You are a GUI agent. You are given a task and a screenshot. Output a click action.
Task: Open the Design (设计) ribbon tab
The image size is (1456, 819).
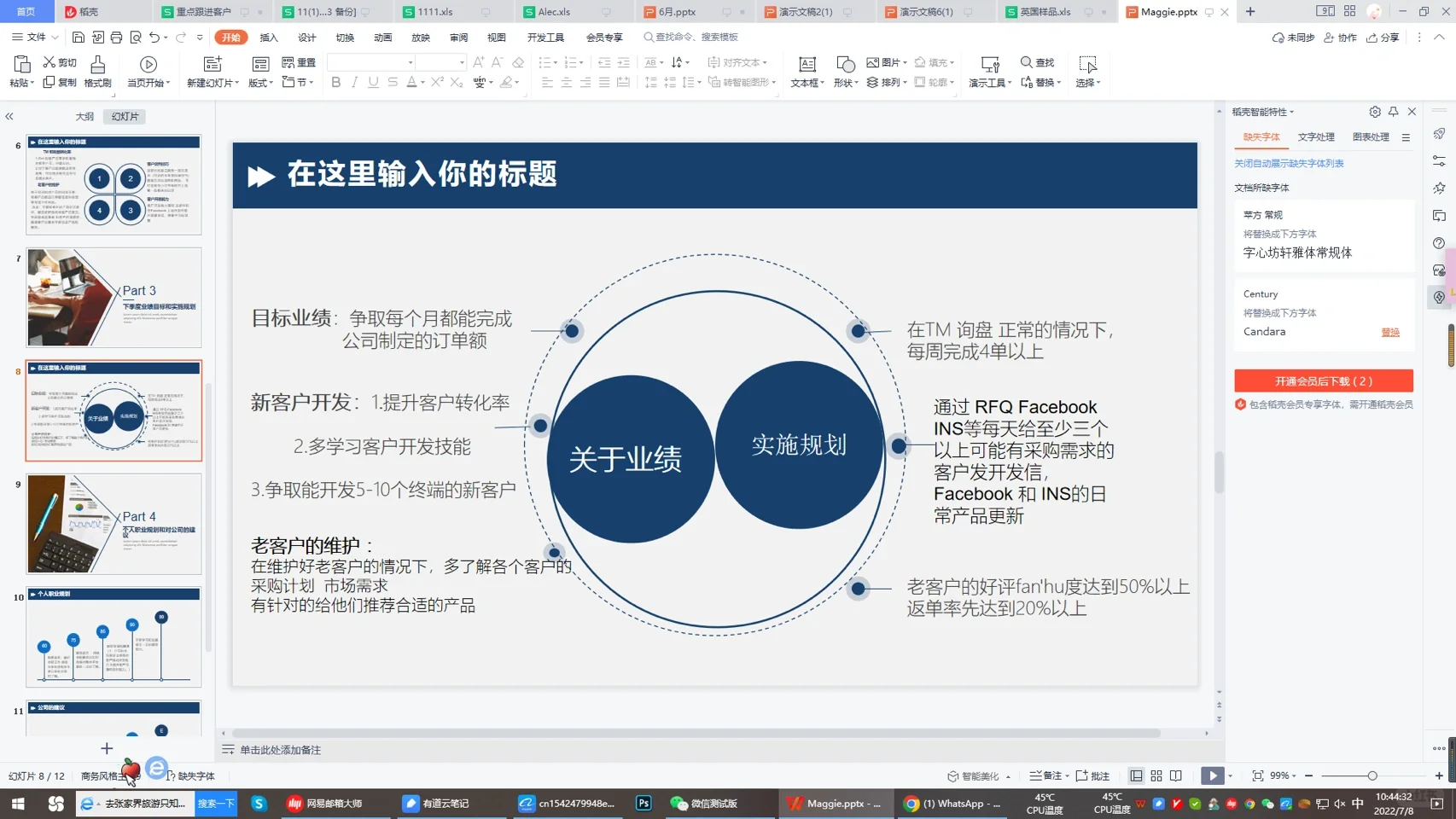point(307,38)
